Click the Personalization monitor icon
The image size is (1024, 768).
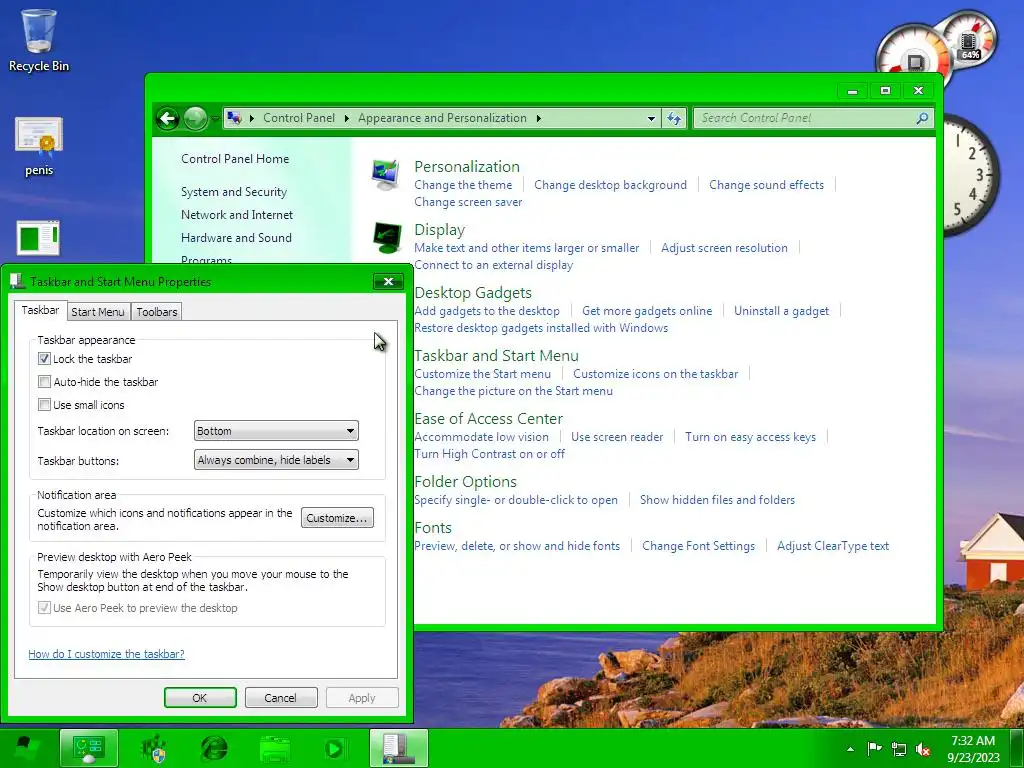tap(385, 174)
